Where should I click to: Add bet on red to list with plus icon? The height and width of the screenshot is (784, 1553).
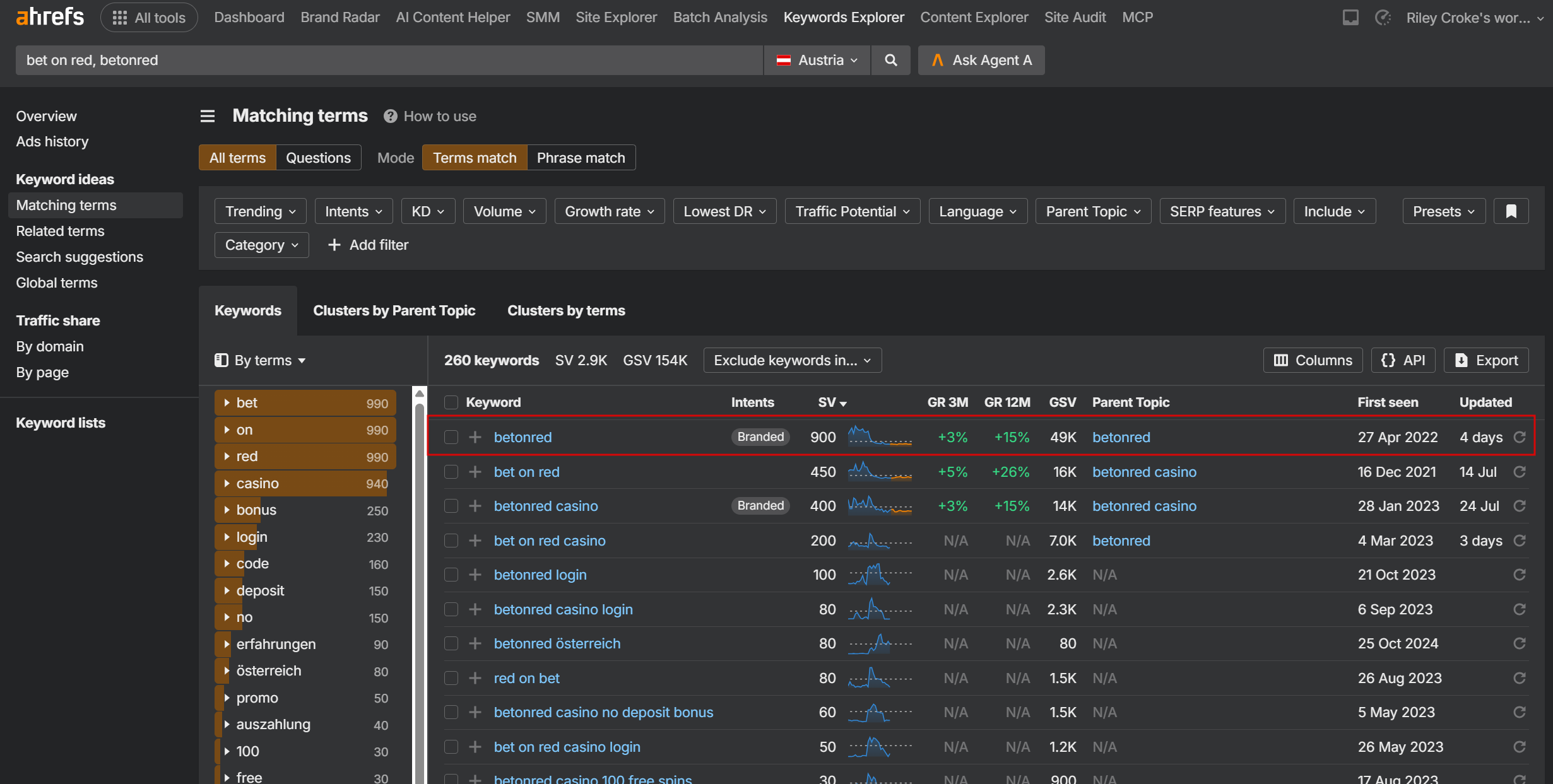(x=475, y=472)
